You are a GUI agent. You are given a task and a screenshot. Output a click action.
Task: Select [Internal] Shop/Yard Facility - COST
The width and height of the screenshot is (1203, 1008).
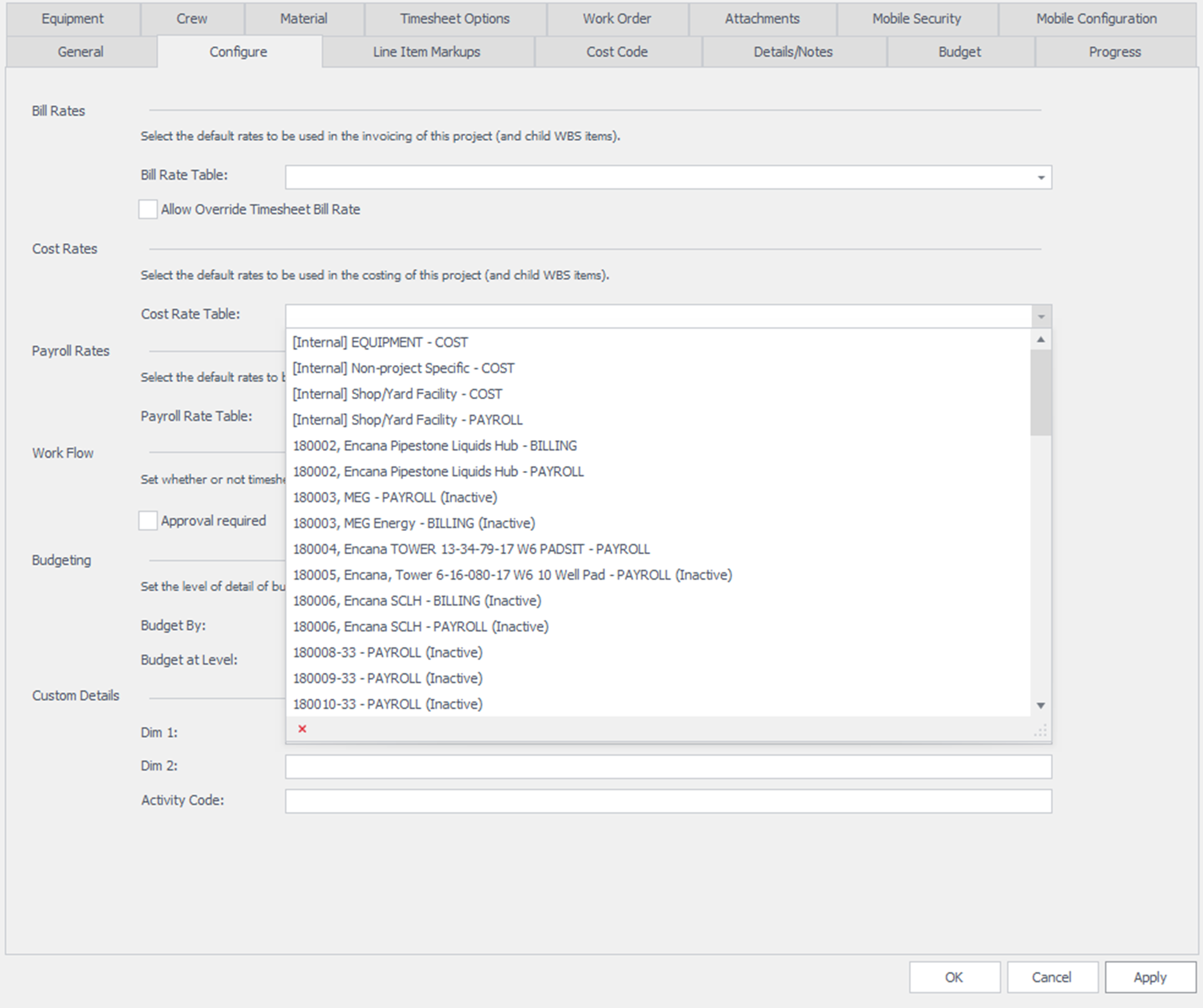397,394
